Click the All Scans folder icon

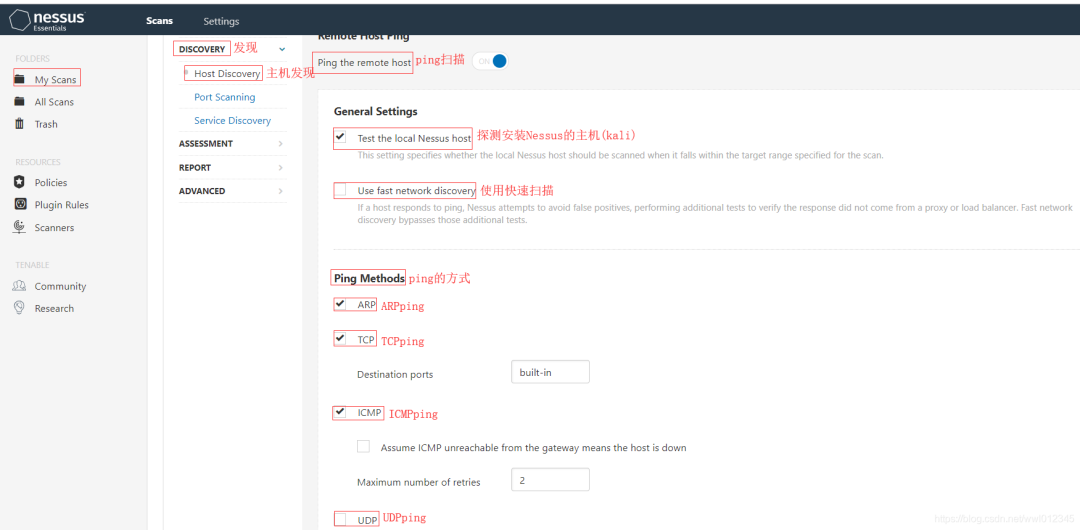(19, 101)
